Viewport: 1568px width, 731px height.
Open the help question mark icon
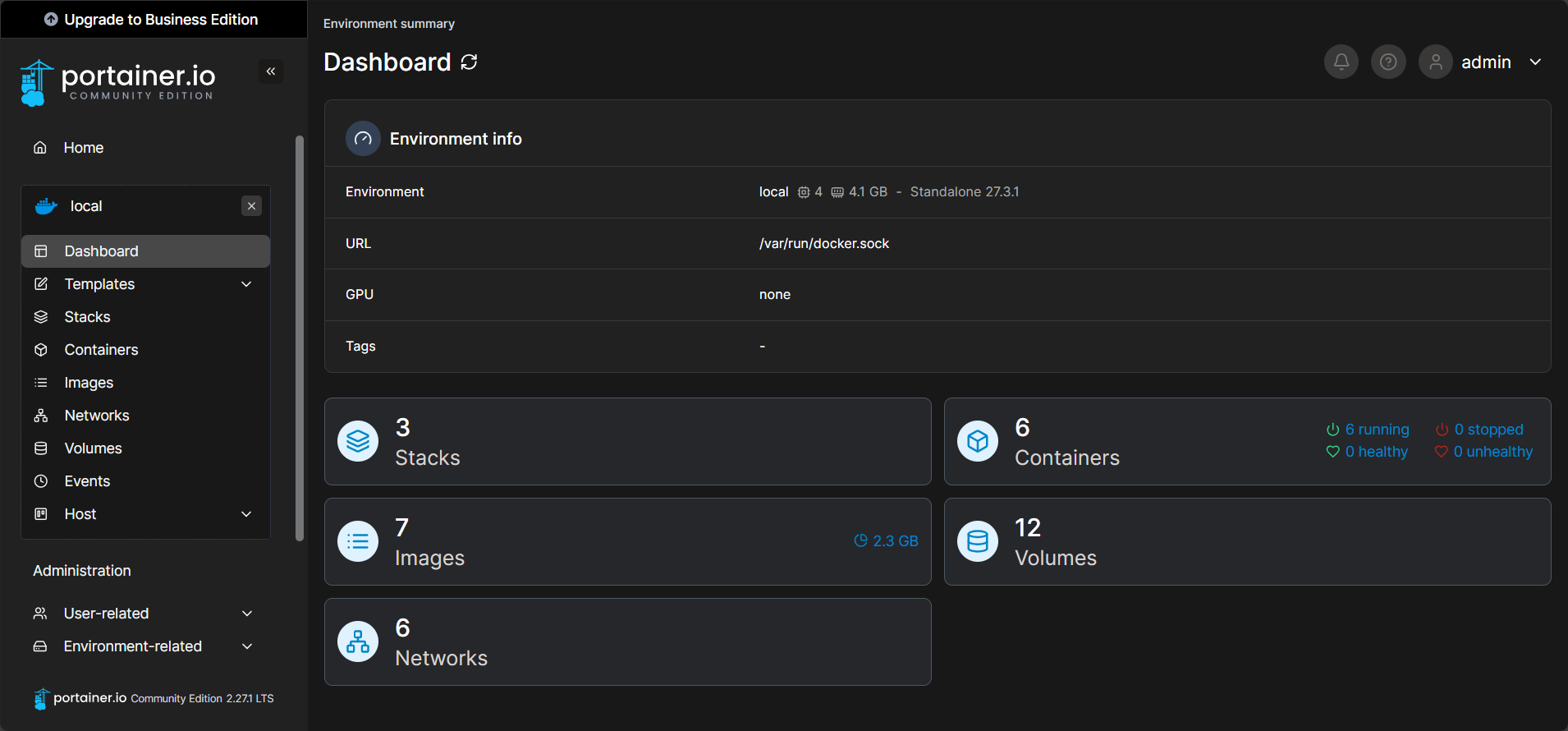click(1387, 62)
